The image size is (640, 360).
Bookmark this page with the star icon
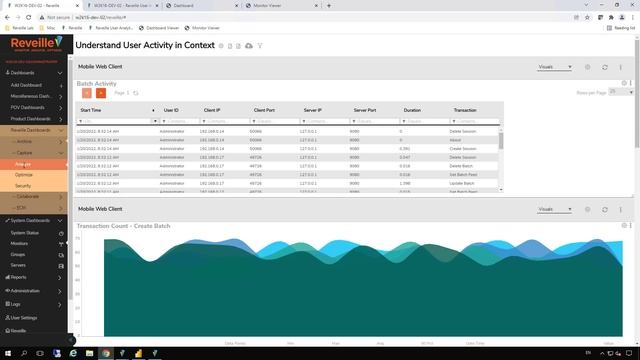click(x=587, y=18)
